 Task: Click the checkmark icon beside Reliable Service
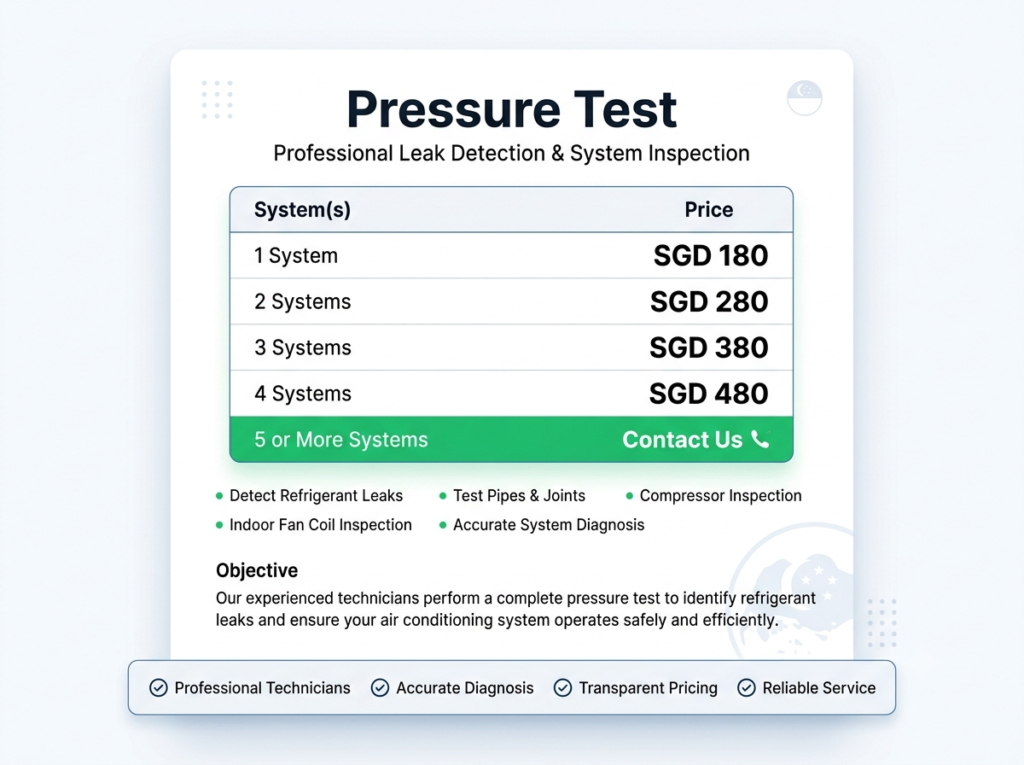click(x=746, y=688)
